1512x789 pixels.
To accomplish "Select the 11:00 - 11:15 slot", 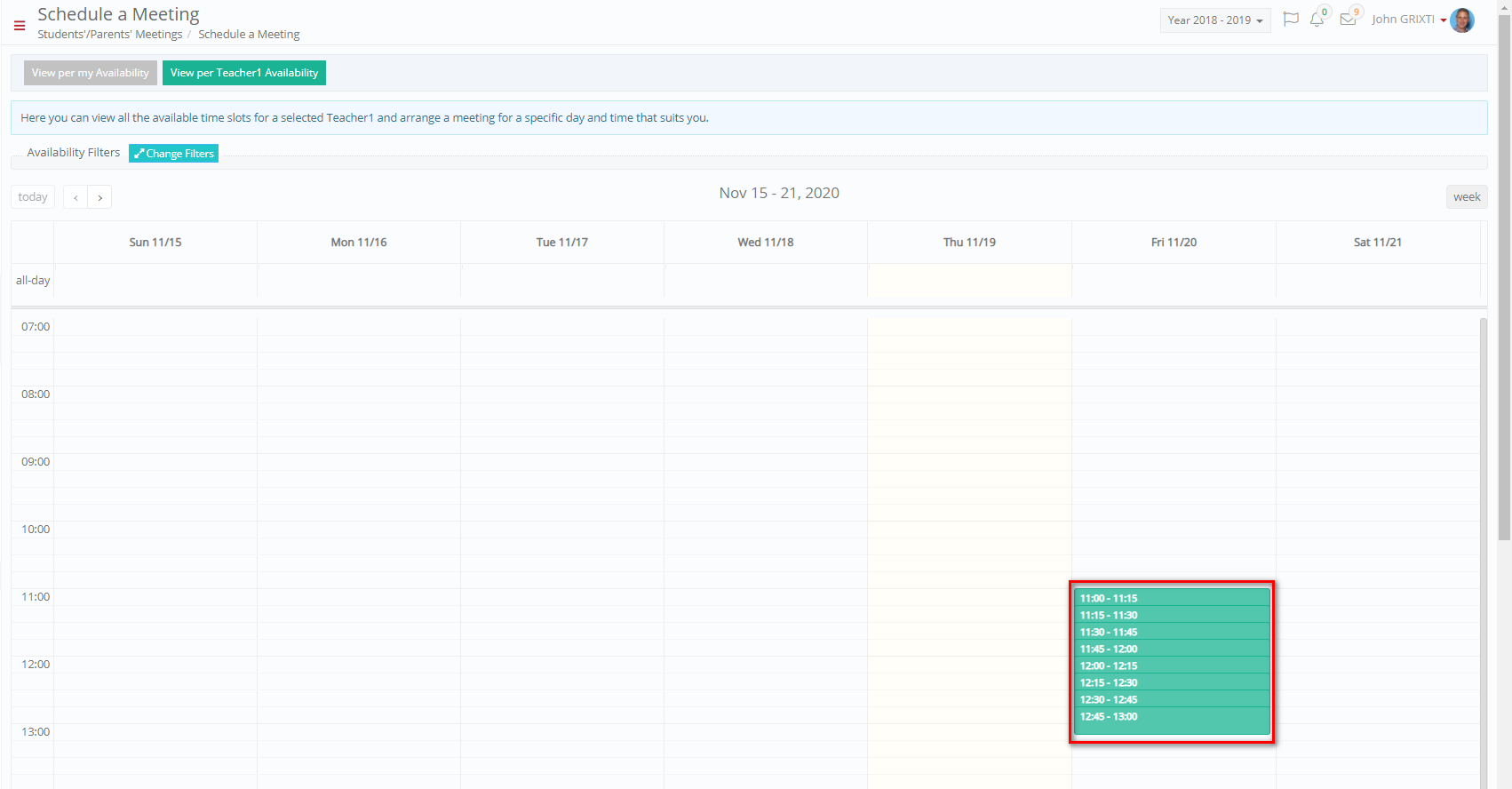I will coord(1172,598).
